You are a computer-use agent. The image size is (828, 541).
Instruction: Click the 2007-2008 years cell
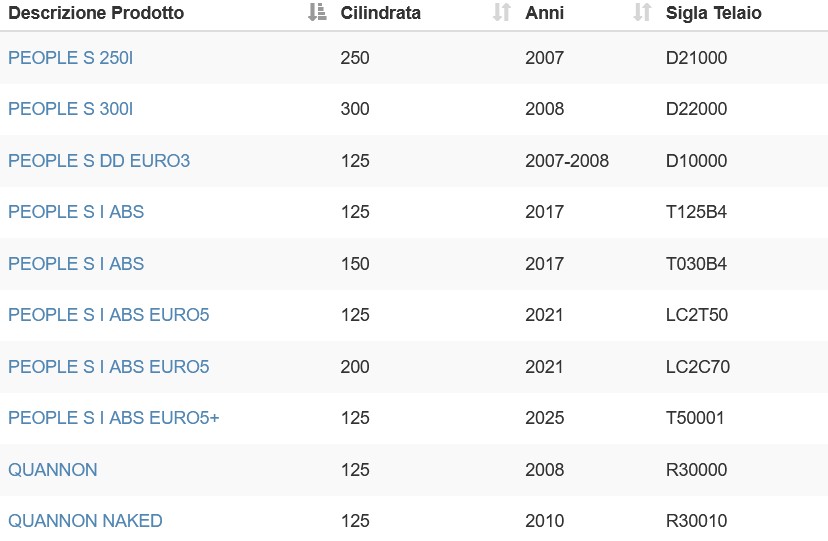click(x=567, y=160)
